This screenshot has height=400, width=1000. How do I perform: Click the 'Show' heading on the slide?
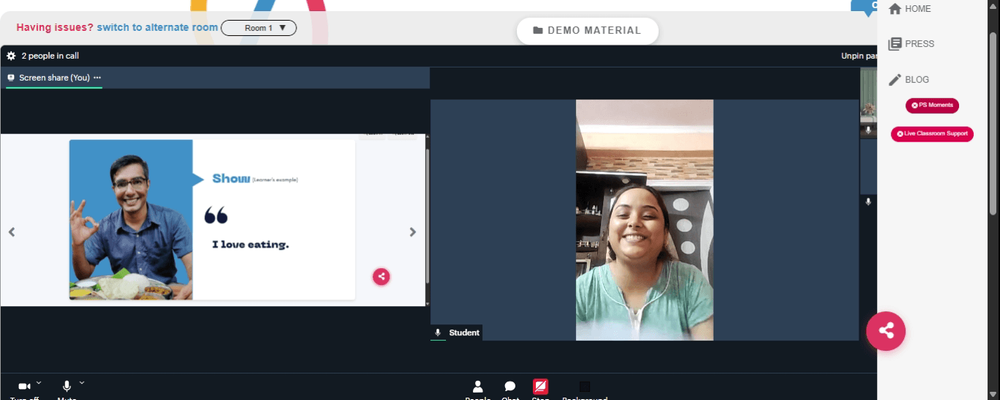tap(231, 179)
